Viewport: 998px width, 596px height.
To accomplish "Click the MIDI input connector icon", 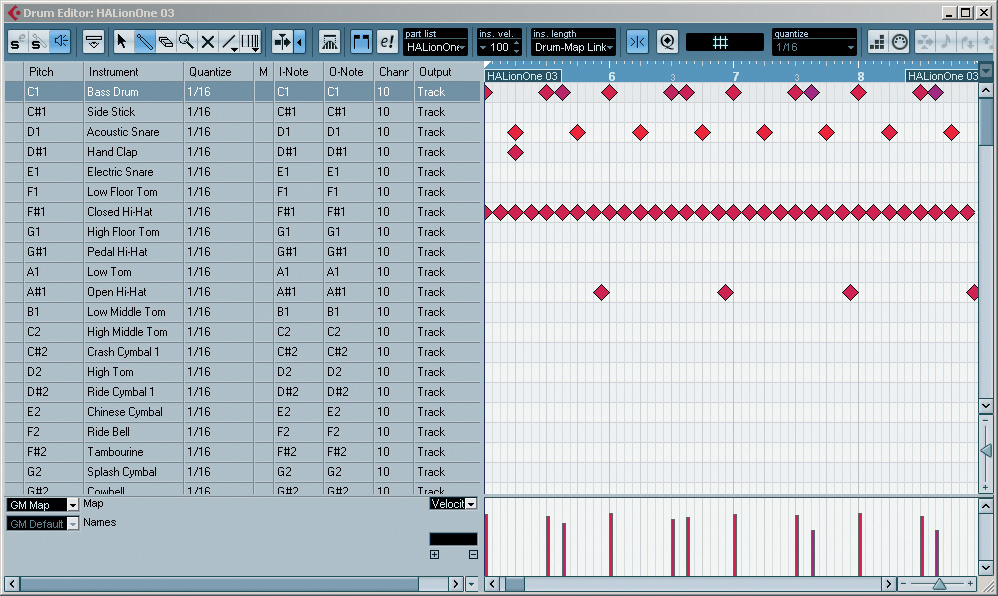I will click(x=899, y=42).
